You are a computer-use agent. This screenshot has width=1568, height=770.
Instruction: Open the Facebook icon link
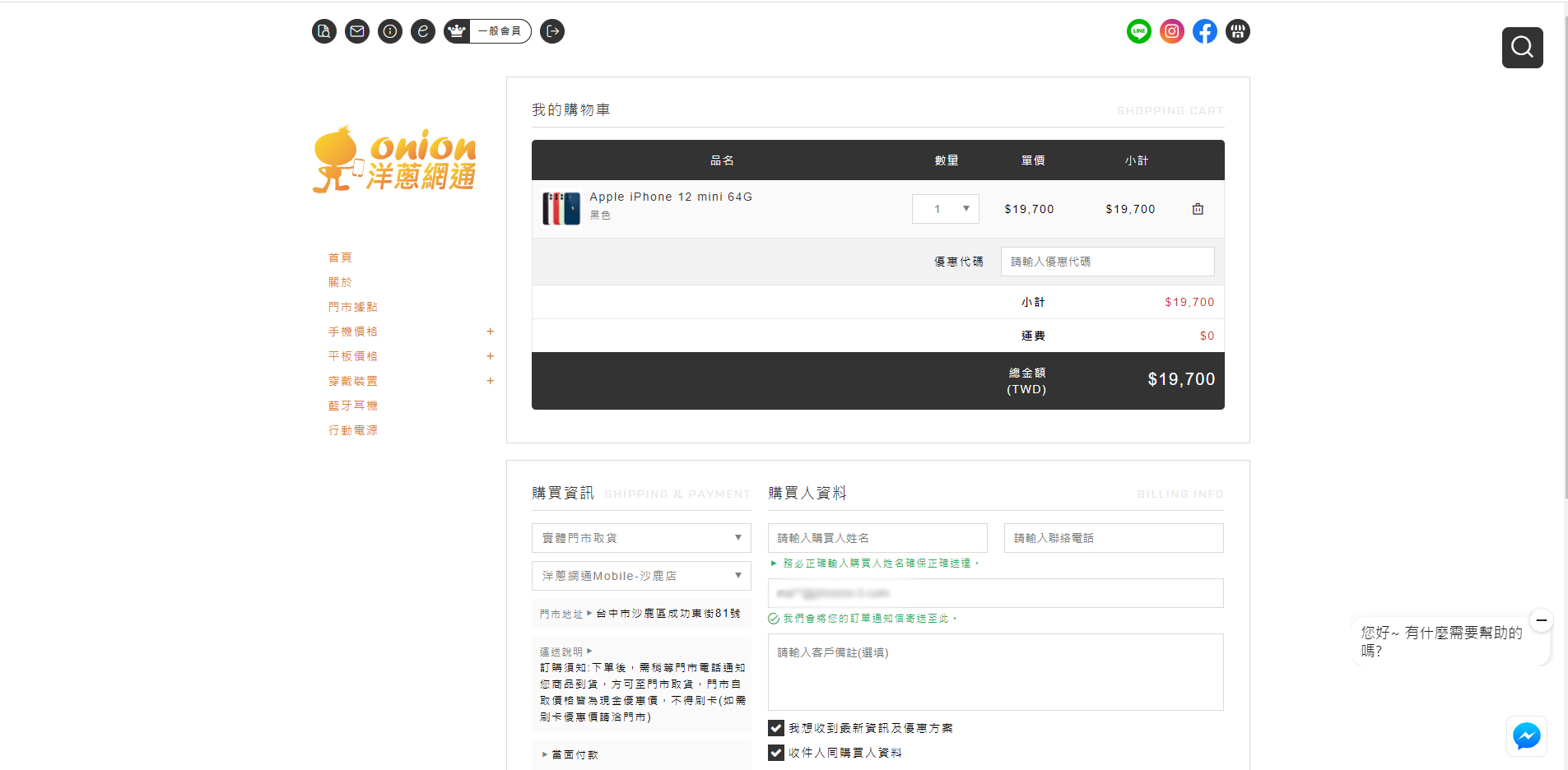pos(1204,31)
